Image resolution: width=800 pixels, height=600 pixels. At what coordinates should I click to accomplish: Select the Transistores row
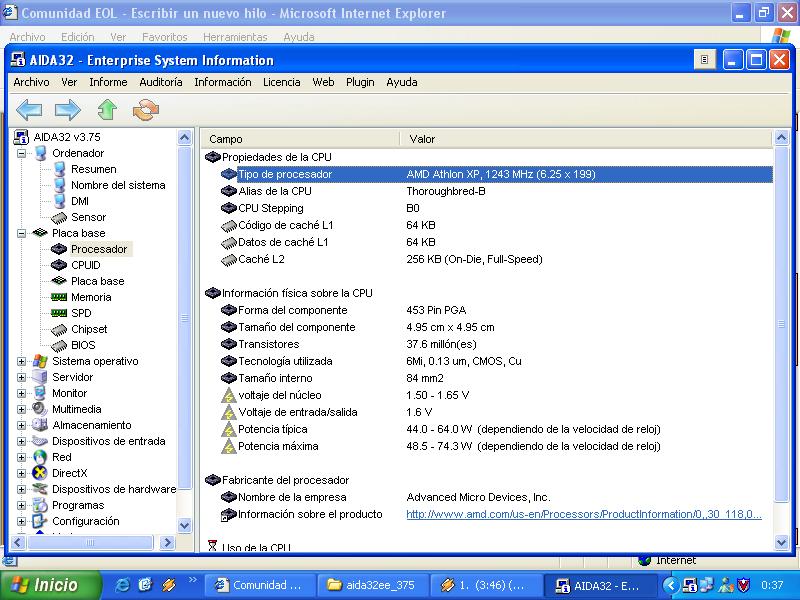pyautogui.click(x=497, y=344)
